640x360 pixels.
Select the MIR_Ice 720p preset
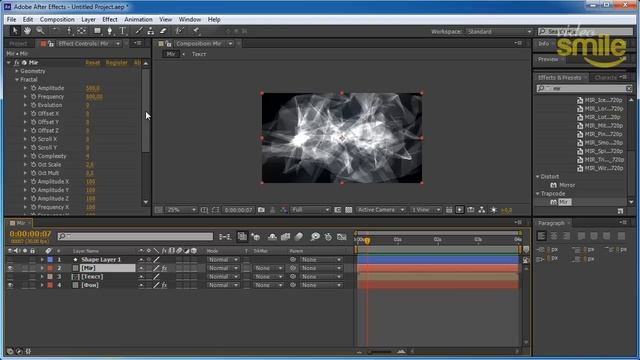coord(600,100)
